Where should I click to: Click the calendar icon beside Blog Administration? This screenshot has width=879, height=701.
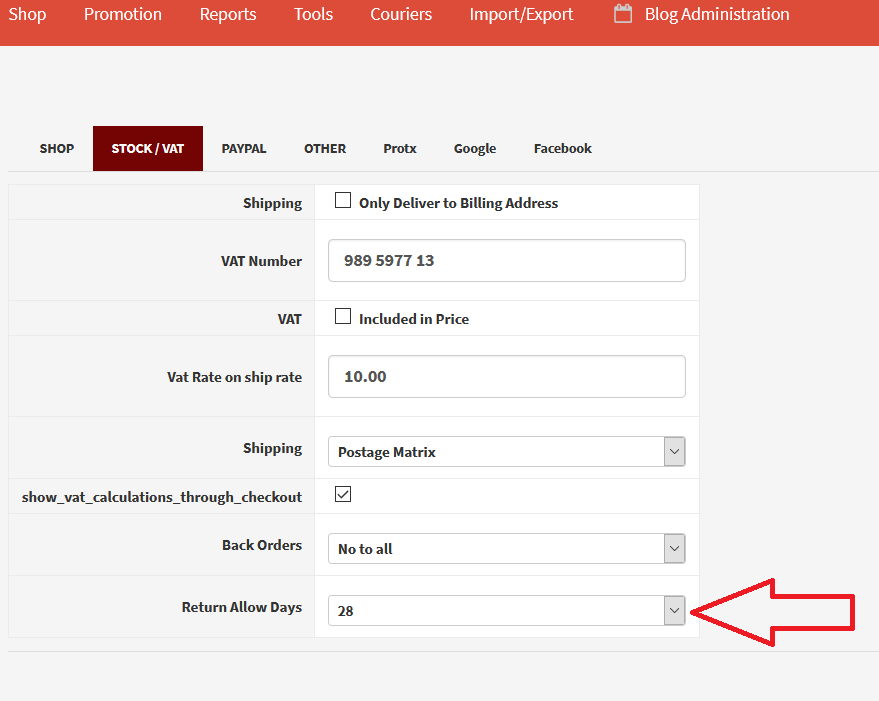(623, 13)
